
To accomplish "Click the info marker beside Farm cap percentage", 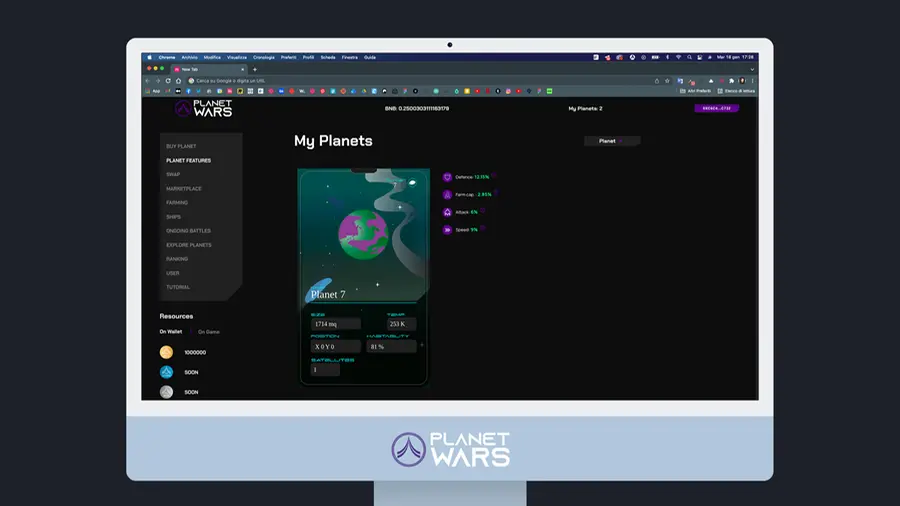I will pos(496,193).
